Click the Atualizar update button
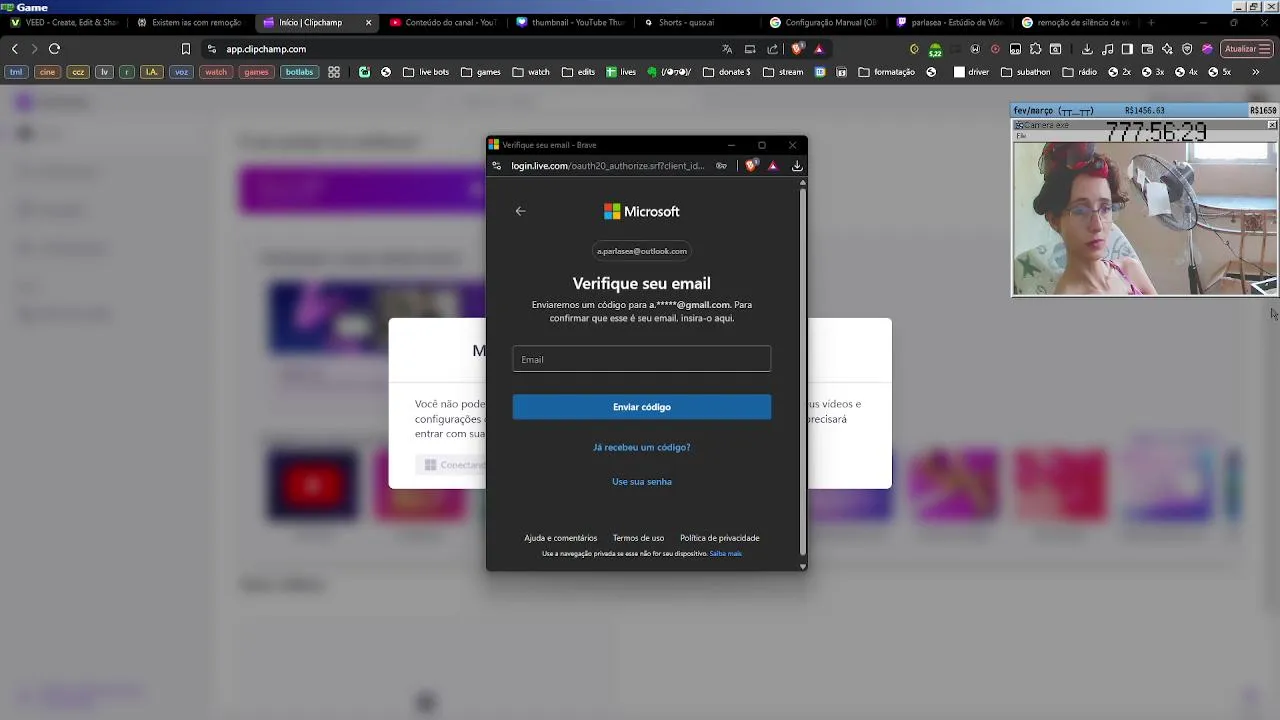The image size is (1280, 720). coord(1248,49)
